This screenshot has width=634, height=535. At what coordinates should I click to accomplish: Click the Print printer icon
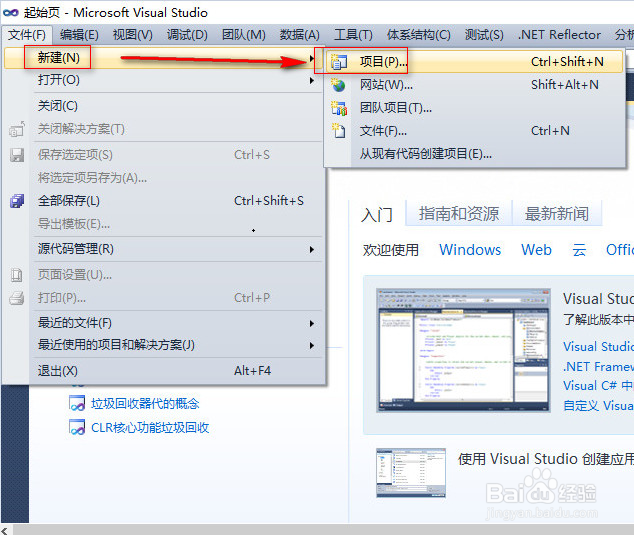click(x=17, y=298)
